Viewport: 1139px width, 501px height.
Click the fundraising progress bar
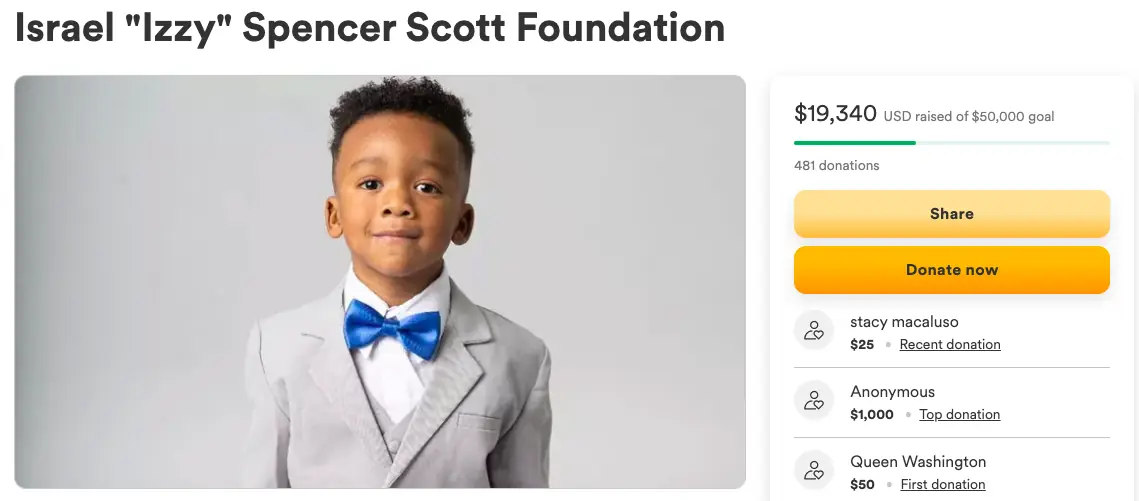[951, 143]
